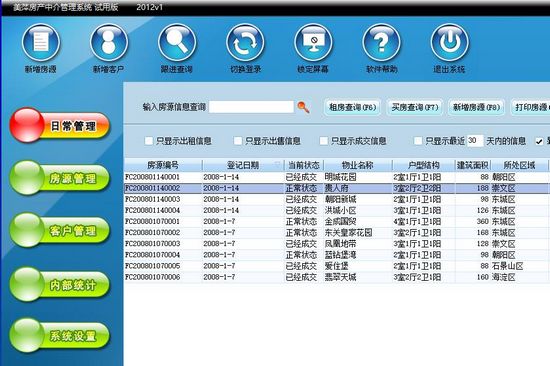The width and height of the screenshot is (550, 366).
Task: Open the 客户管理 sidebar section
Action: (60, 230)
